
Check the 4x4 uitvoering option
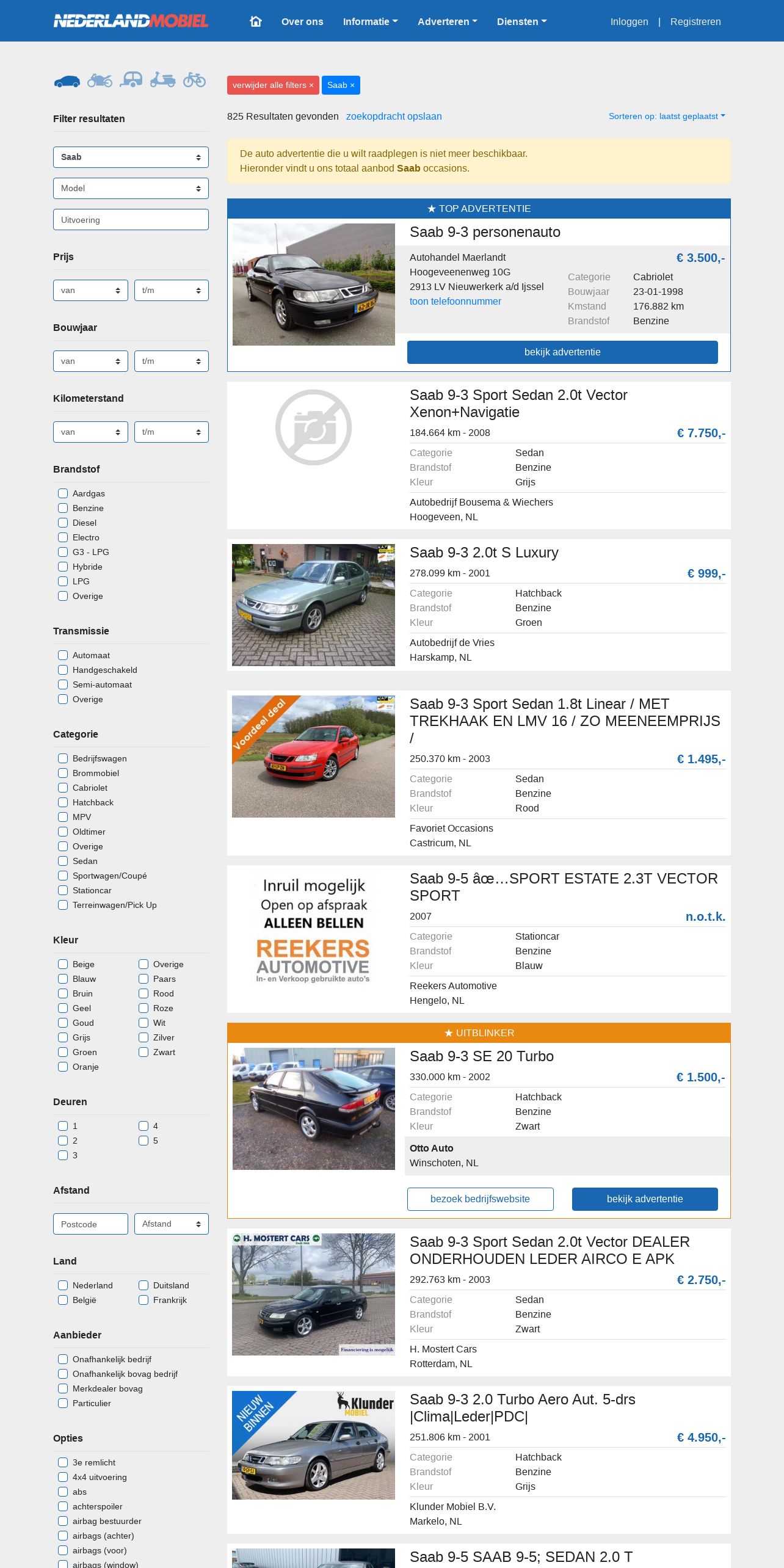pyautogui.click(x=63, y=1477)
